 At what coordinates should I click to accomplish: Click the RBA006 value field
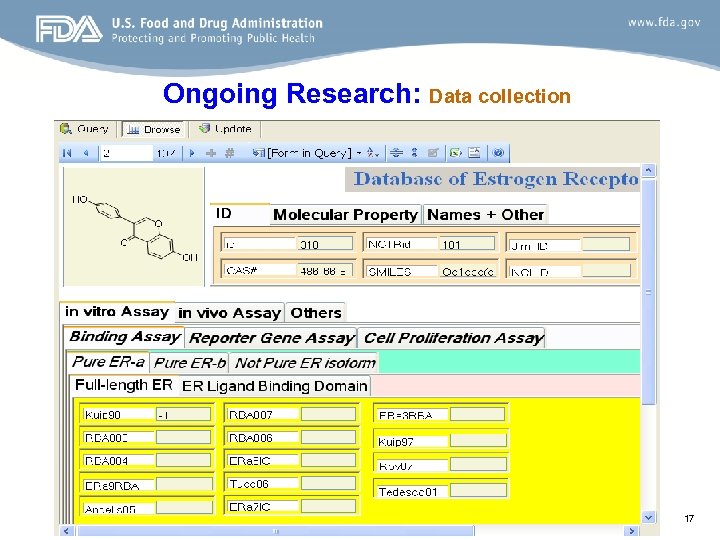click(x=328, y=437)
